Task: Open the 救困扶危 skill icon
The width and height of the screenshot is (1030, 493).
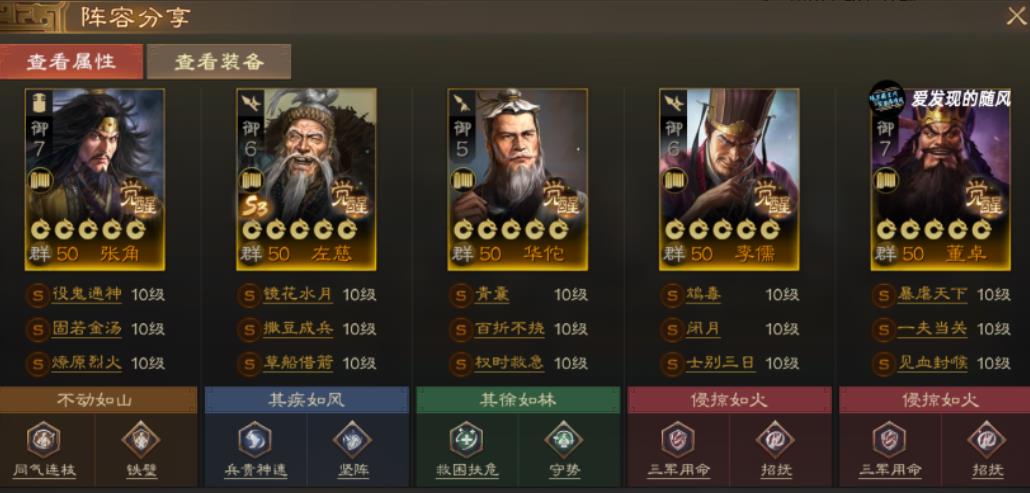Action: point(466,439)
